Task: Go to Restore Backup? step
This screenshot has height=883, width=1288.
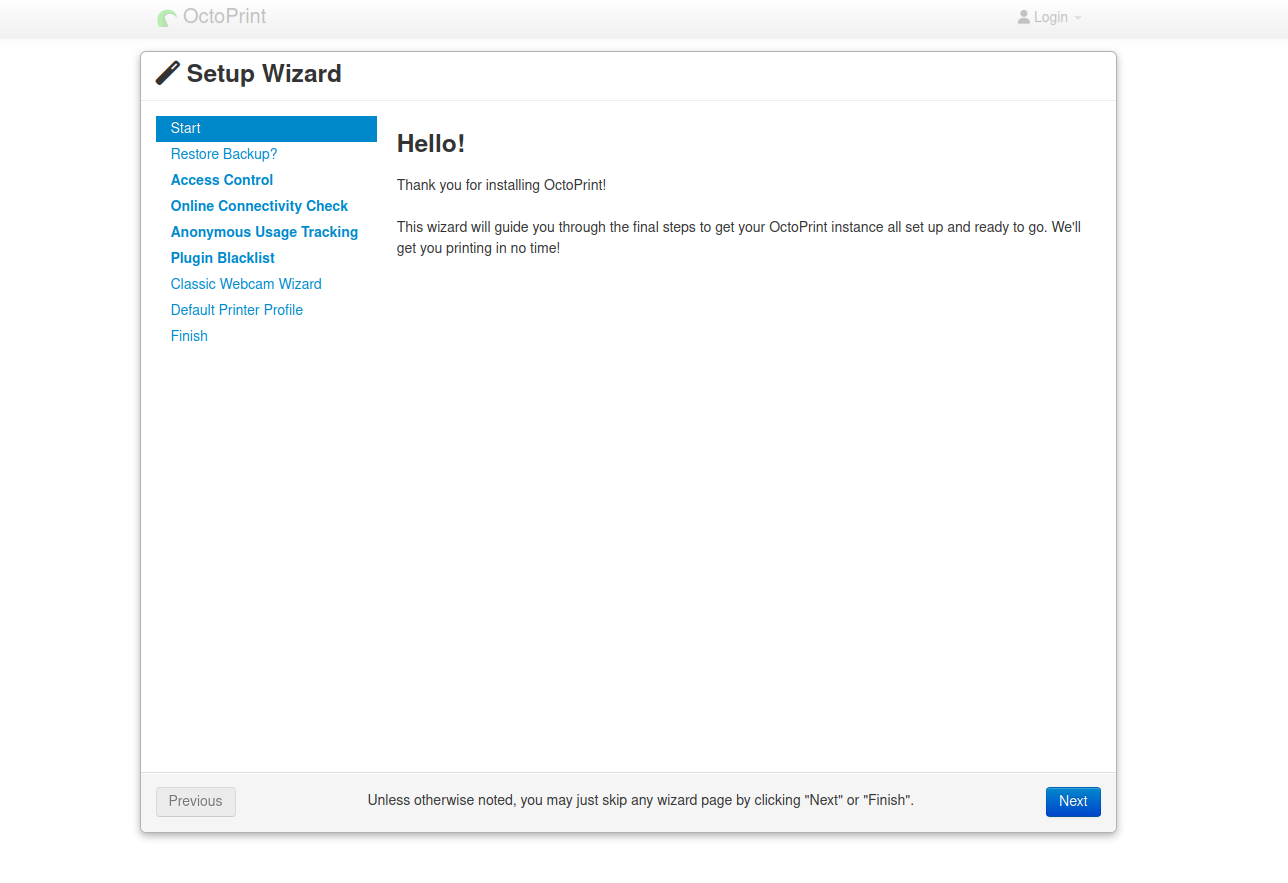Action: [x=266, y=155]
